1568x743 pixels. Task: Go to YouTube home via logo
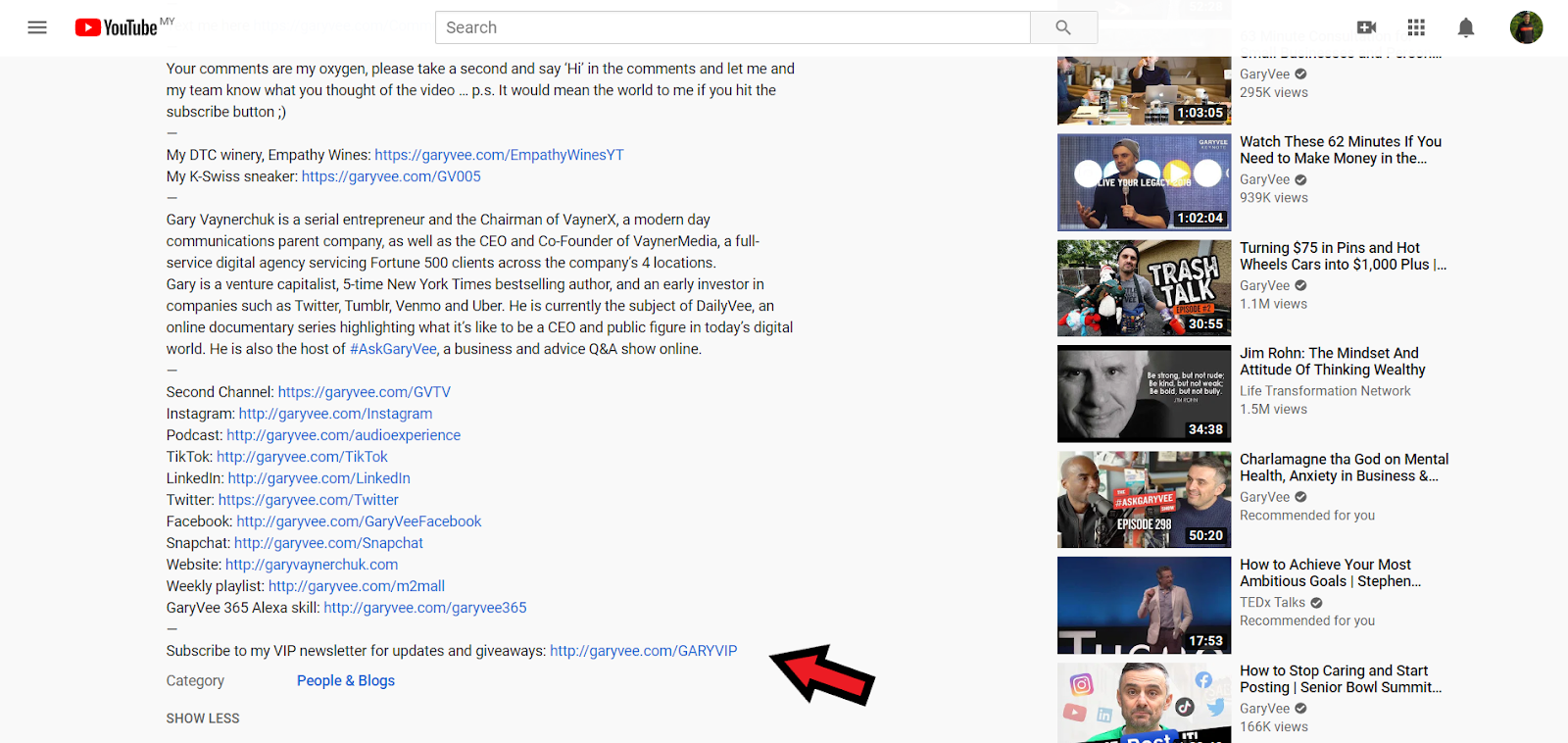click(117, 27)
